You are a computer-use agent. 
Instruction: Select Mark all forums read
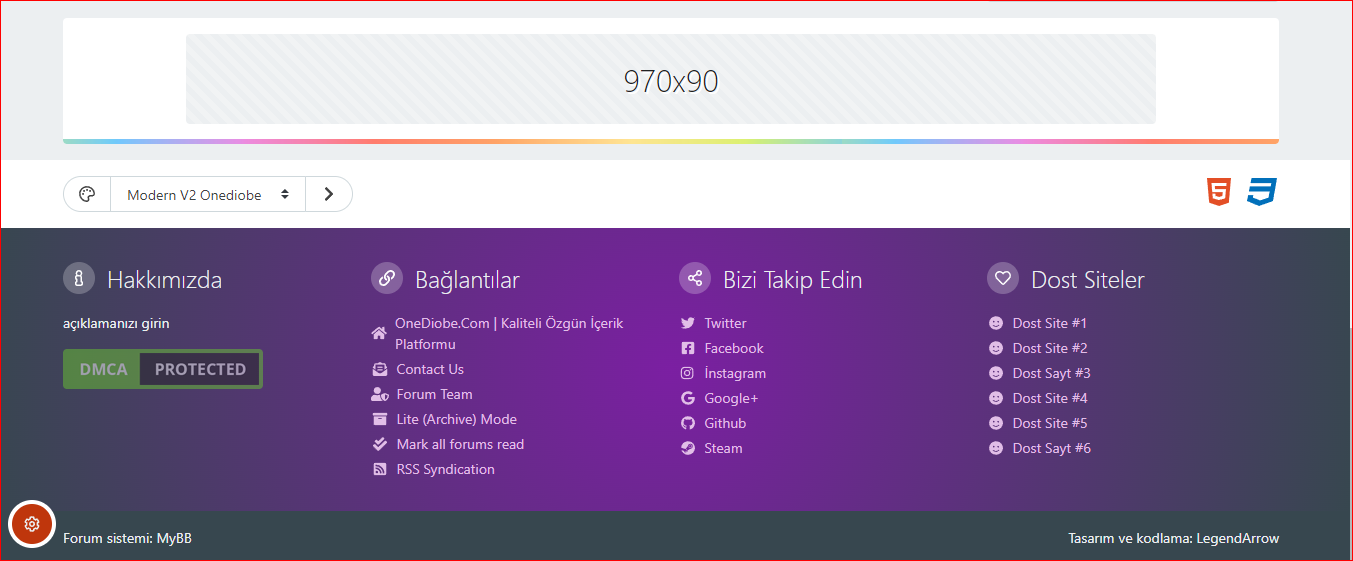[x=460, y=444]
